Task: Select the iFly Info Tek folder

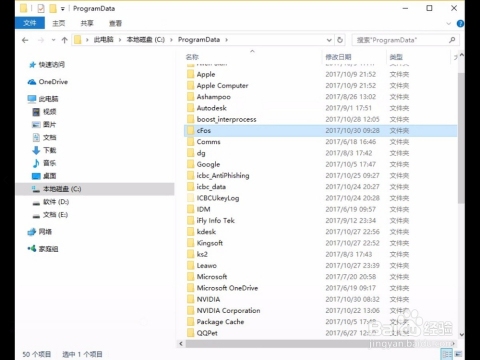Action: [215, 220]
